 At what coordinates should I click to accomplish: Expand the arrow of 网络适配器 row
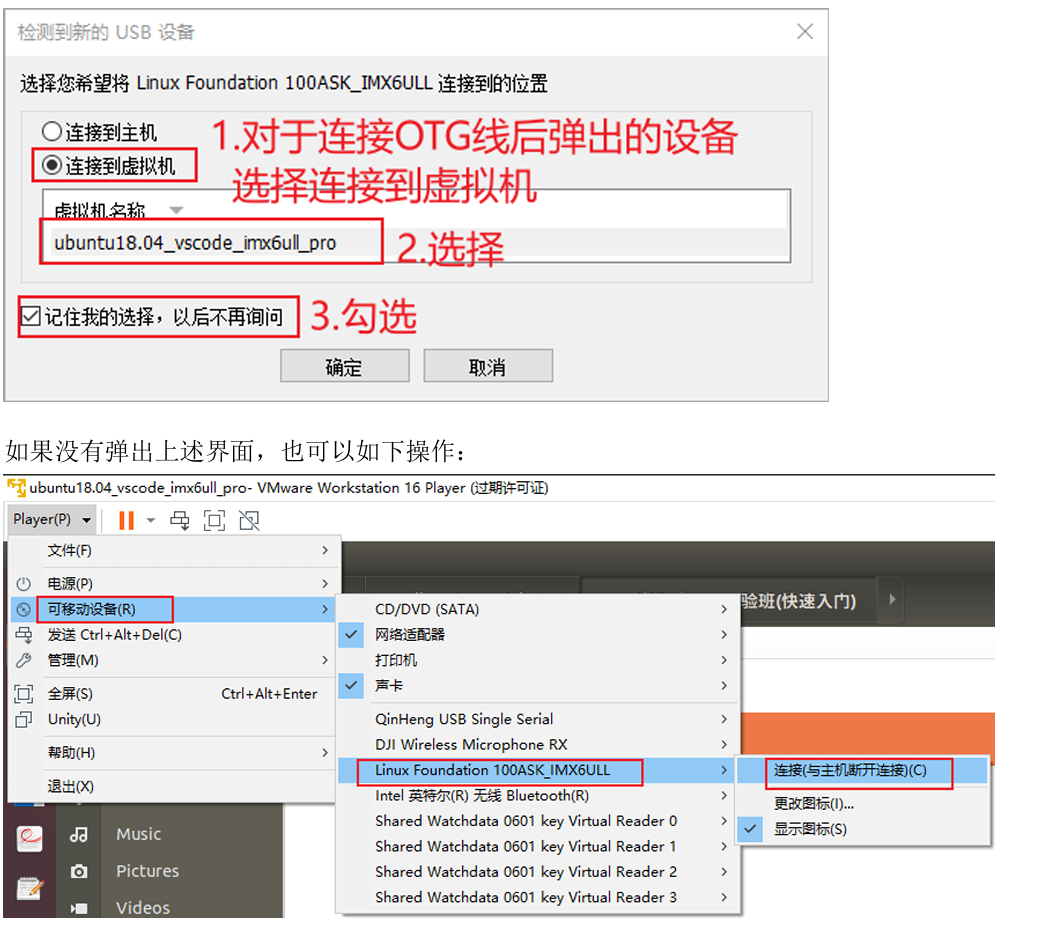click(724, 634)
